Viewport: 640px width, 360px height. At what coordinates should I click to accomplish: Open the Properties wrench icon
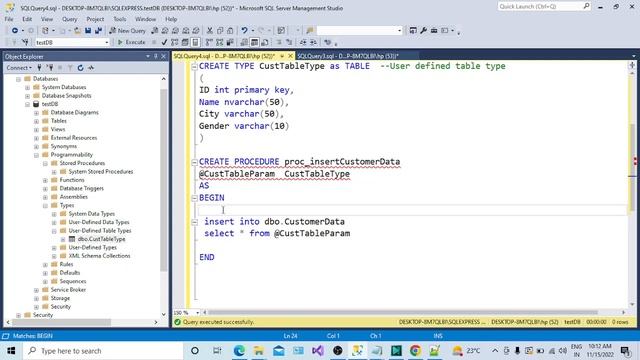pyautogui.click(x=423, y=31)
